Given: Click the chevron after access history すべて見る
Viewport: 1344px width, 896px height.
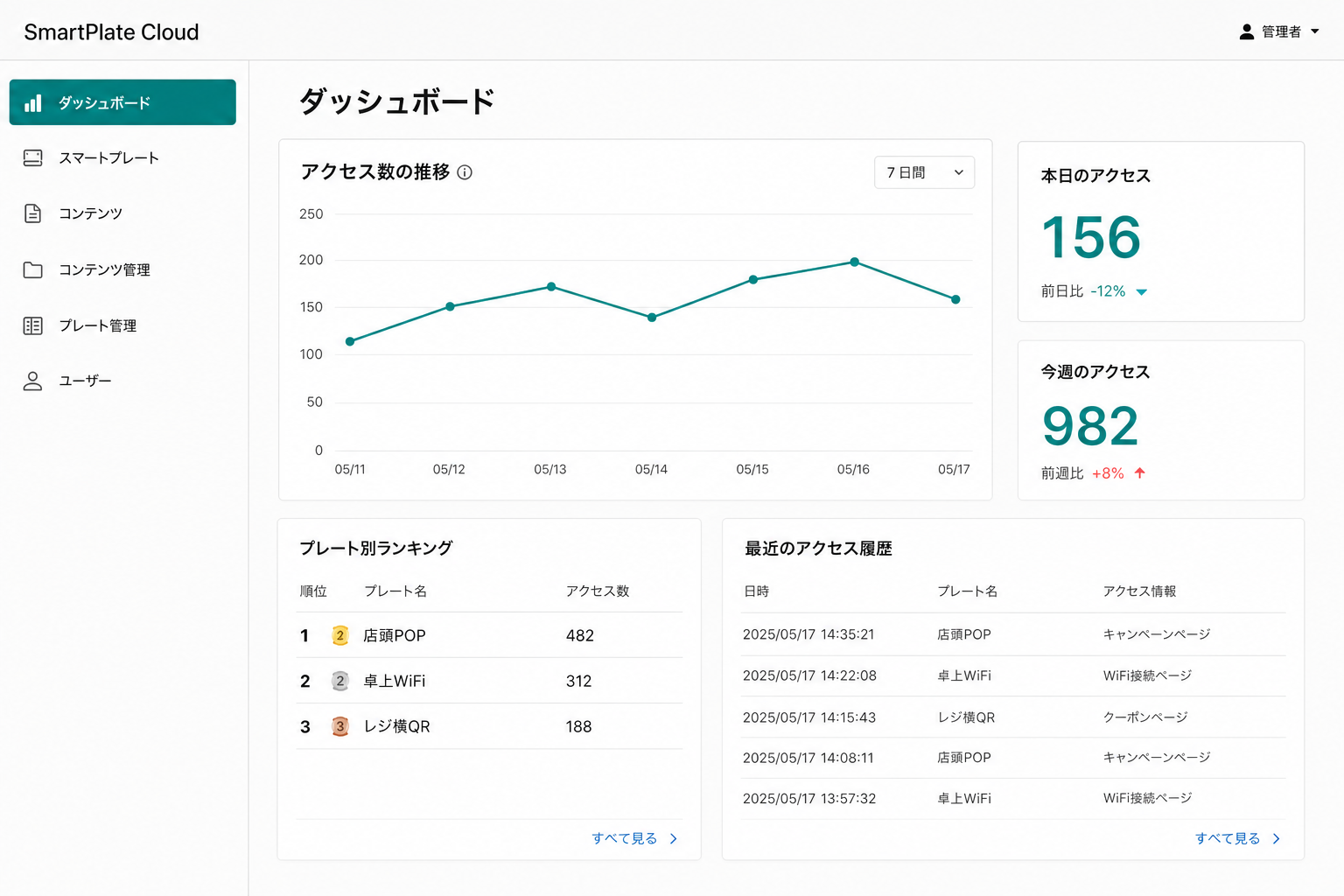Looking at the screenshot, I should [1276, 838].
